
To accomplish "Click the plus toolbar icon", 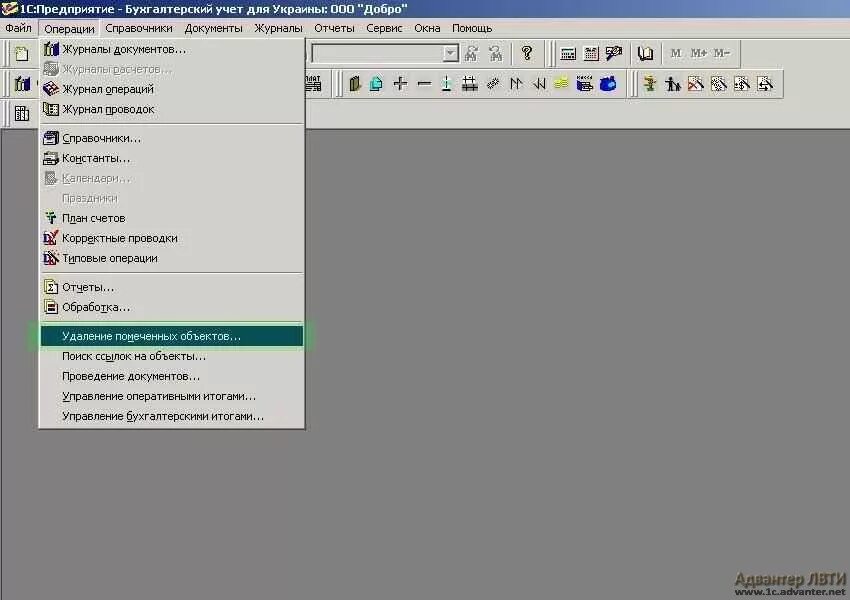I will point(400,84).
